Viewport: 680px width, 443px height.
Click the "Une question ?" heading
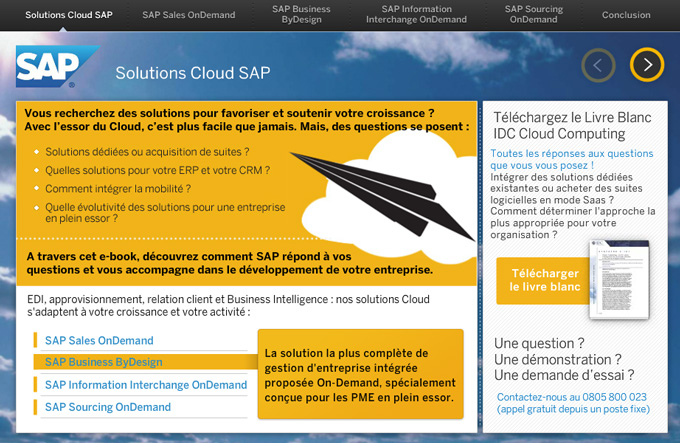539,344
